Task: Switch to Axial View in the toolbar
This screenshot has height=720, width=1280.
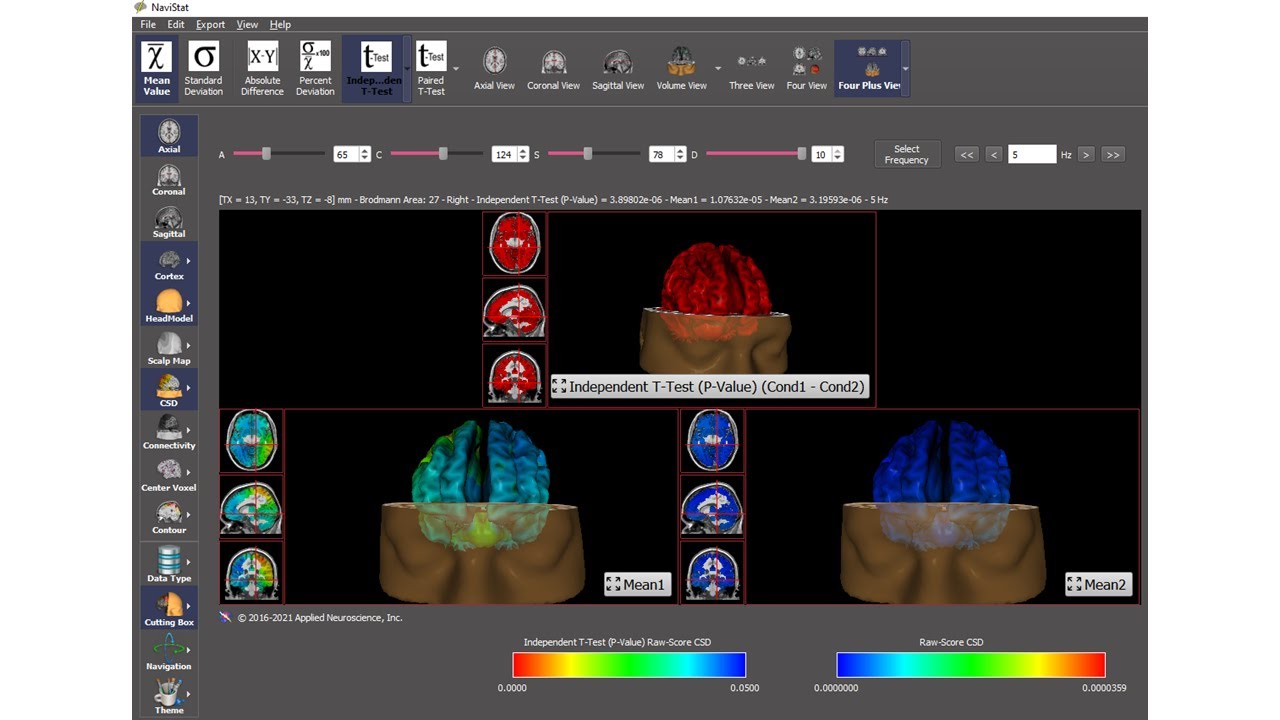Action: tap(494, 69)
